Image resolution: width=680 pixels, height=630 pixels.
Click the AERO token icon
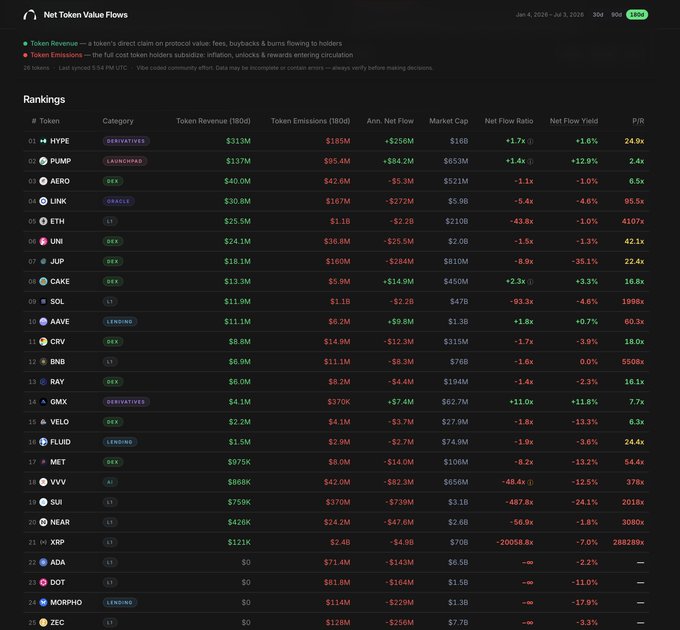(x=43, y=181)
